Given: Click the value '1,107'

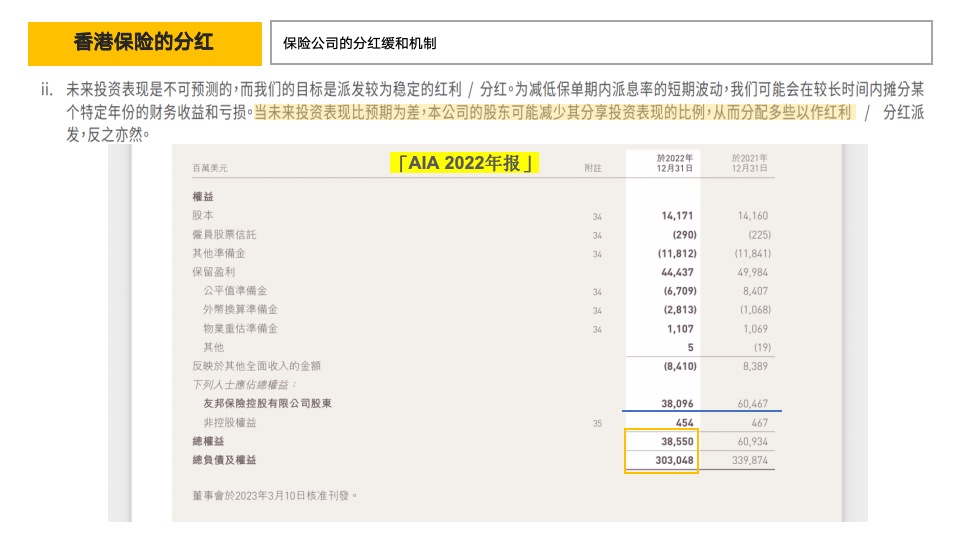Looking at the screenshot, I should tap(680, 329).
